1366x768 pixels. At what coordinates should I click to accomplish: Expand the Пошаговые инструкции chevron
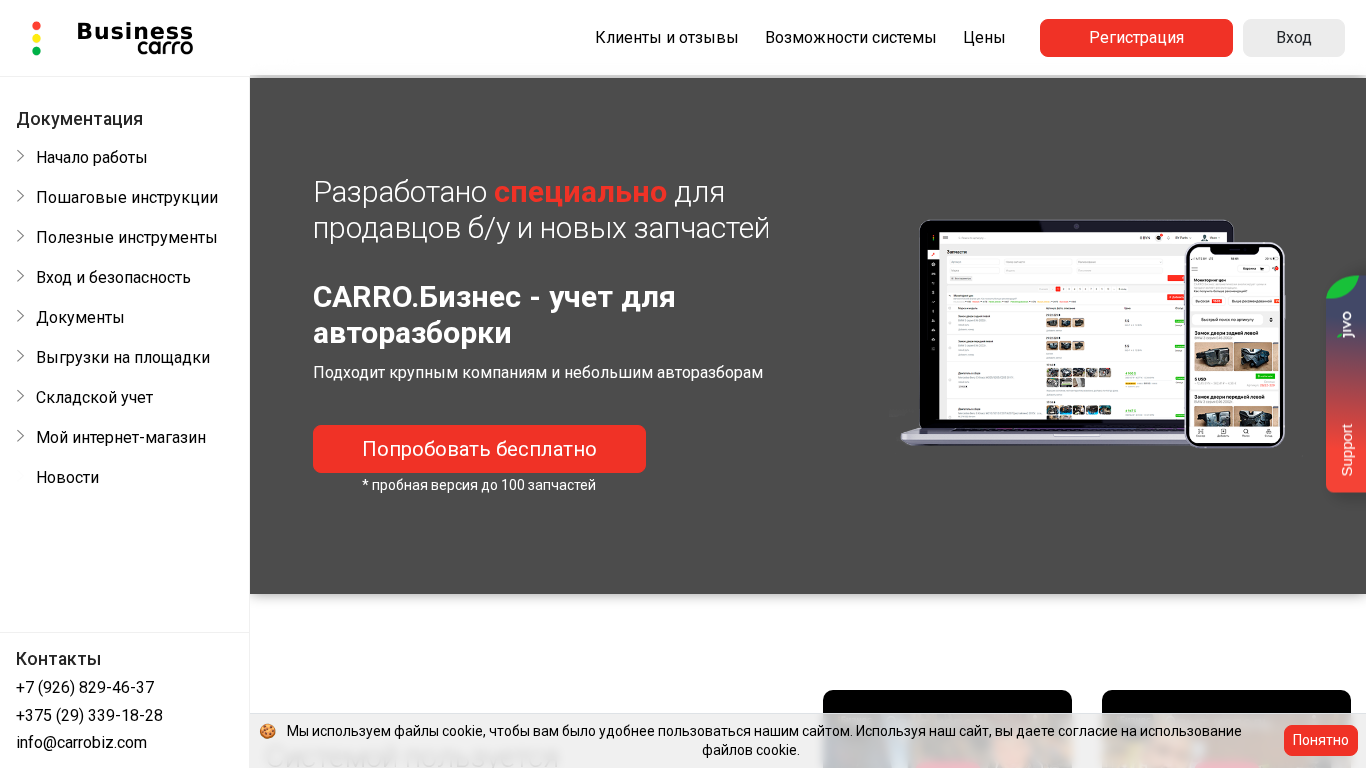(x=21, y=196)
